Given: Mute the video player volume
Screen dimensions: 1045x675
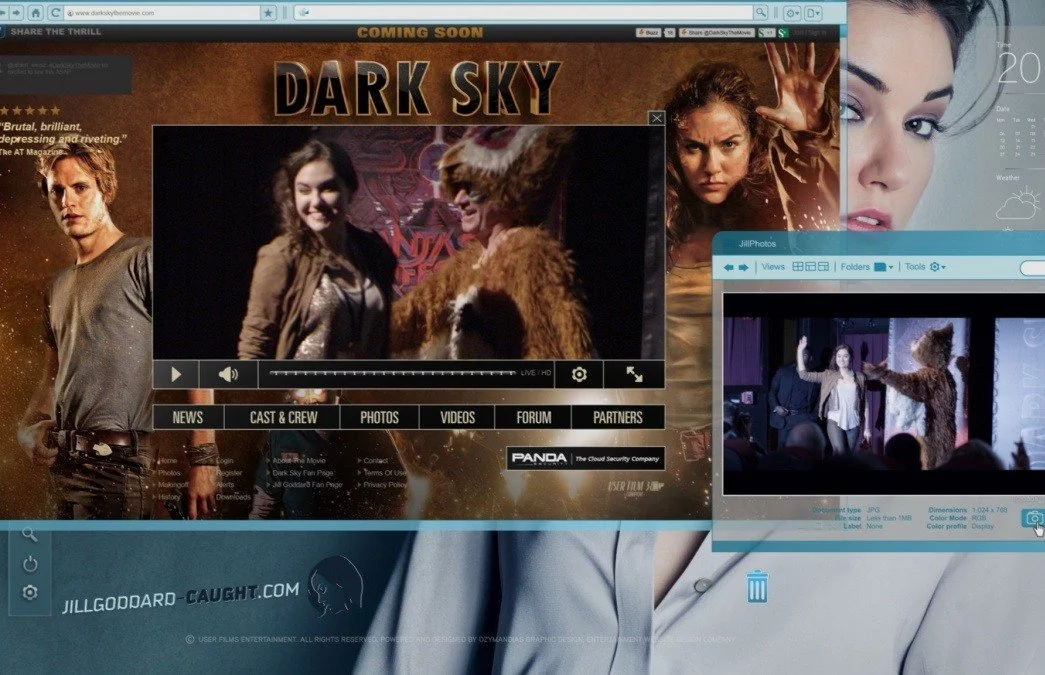Looking at the screenshot, I should 228,374.
